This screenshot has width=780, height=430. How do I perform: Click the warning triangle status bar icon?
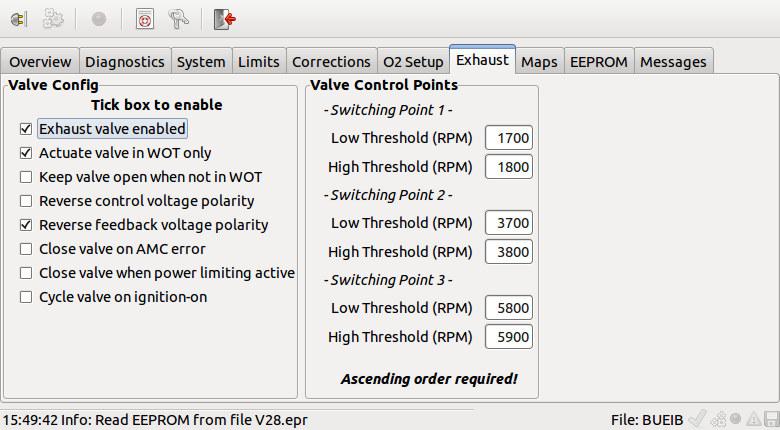point(753,418)
